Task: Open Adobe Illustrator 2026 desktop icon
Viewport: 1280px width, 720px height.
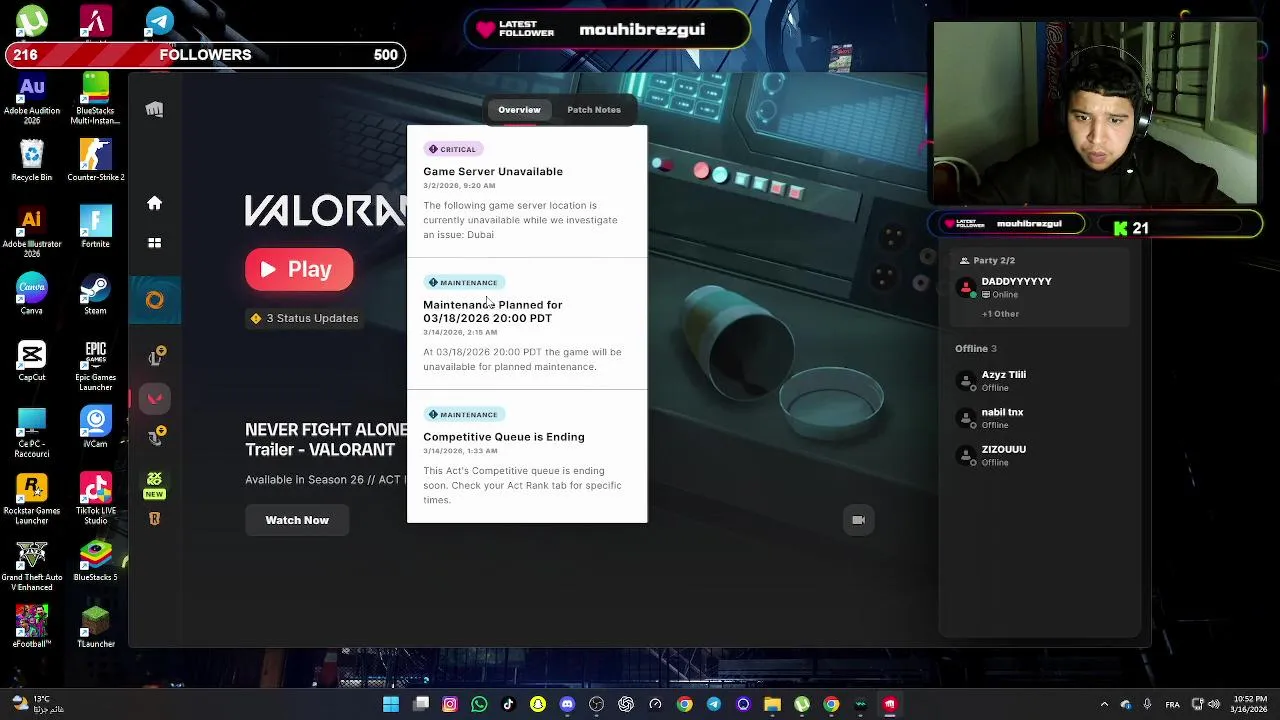Action: click(x=32, y=232)
